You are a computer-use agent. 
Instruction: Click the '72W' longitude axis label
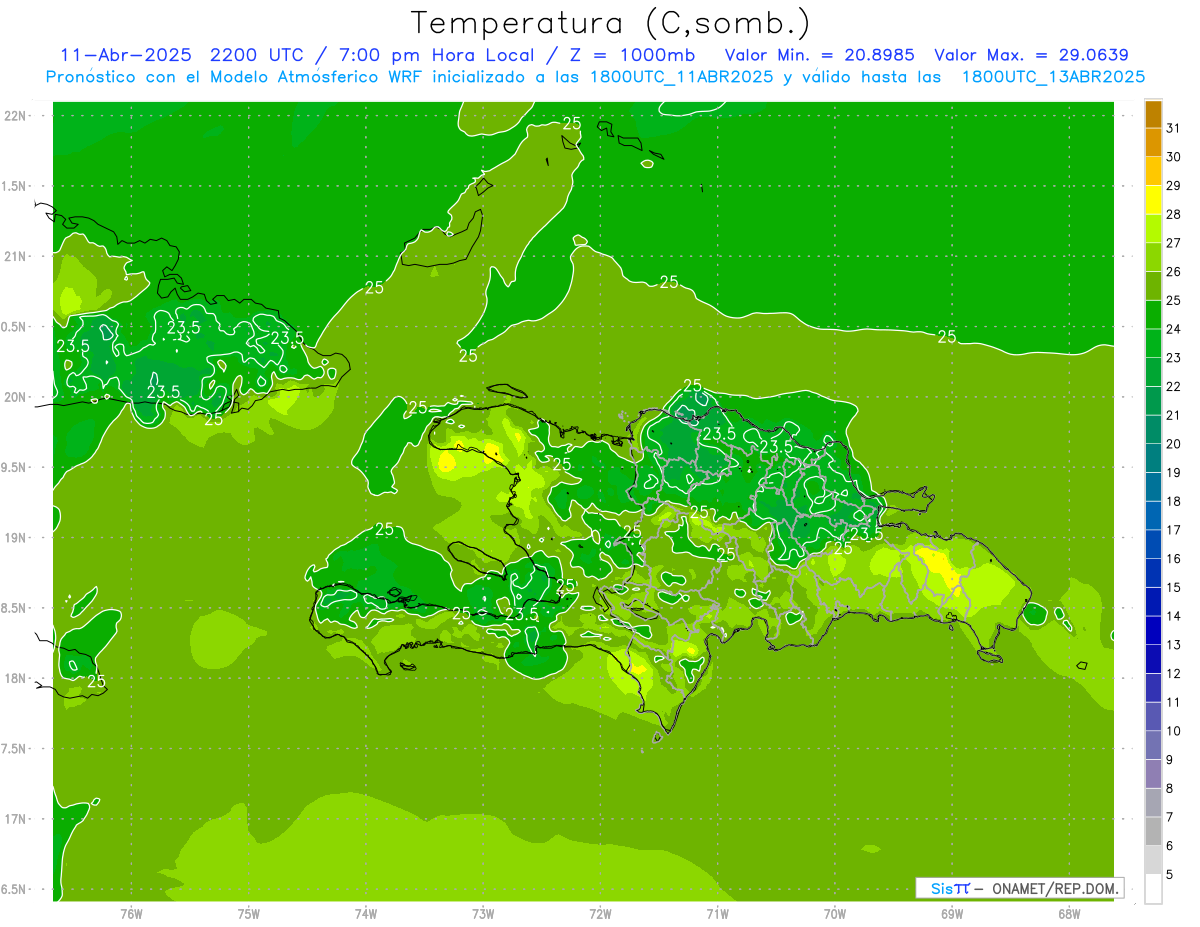[600, 914]
